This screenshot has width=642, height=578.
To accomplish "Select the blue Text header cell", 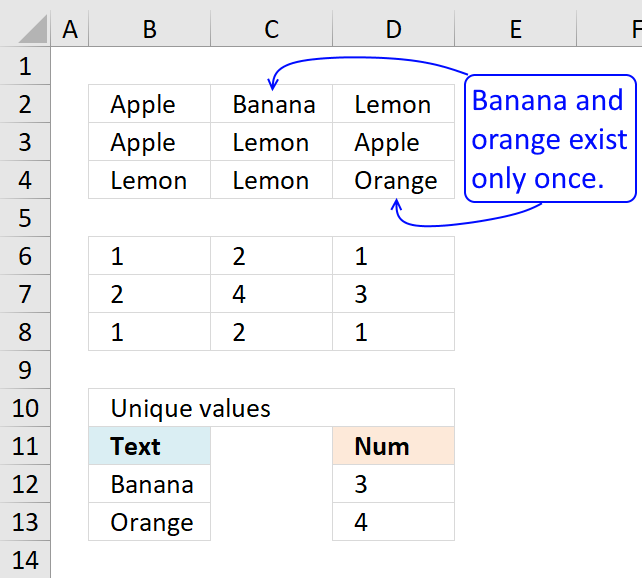I will [x=149, y=446].
